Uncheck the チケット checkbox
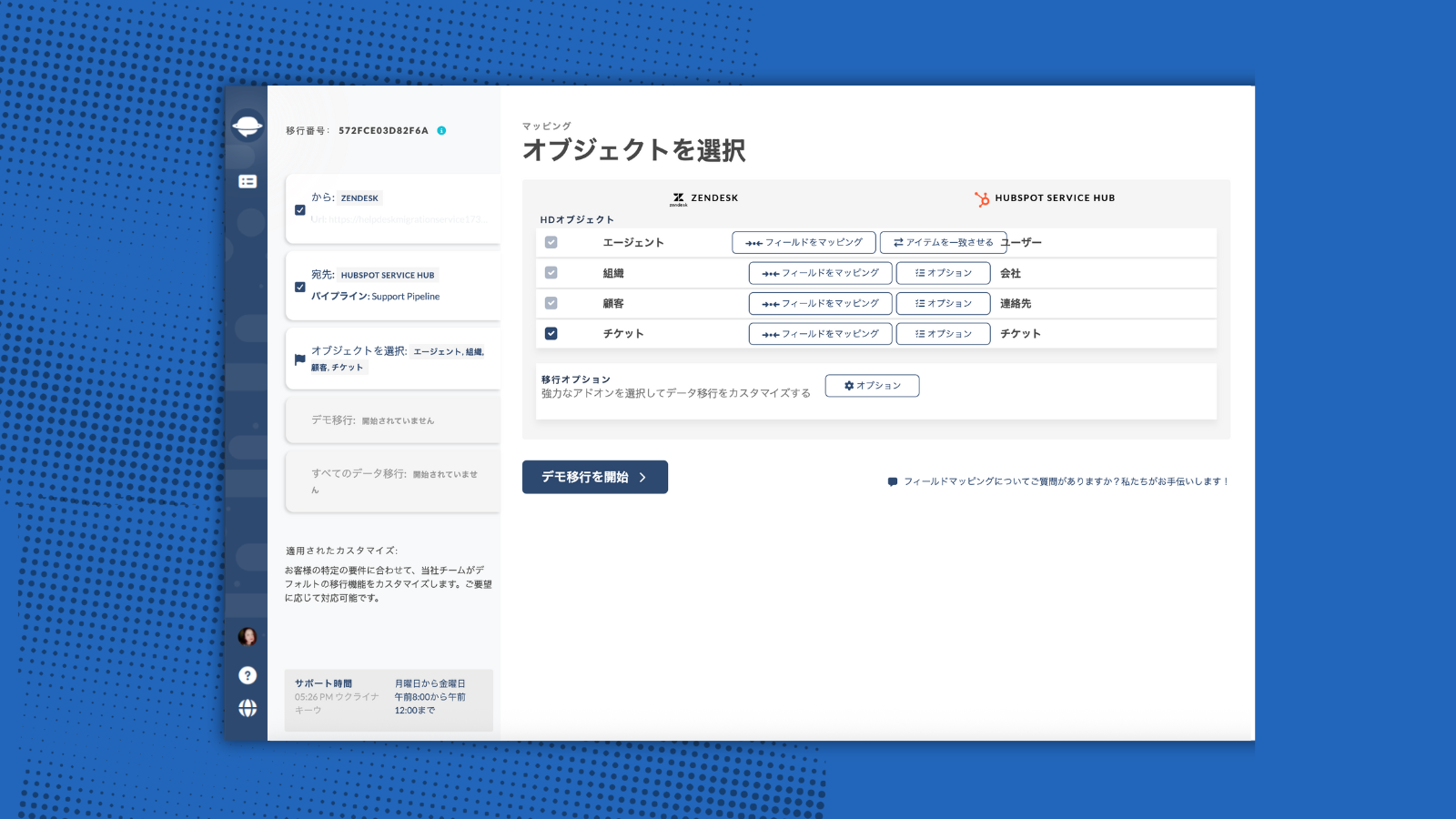Image resolution: width=1456 pixels, height=819 pixels. 551,333
